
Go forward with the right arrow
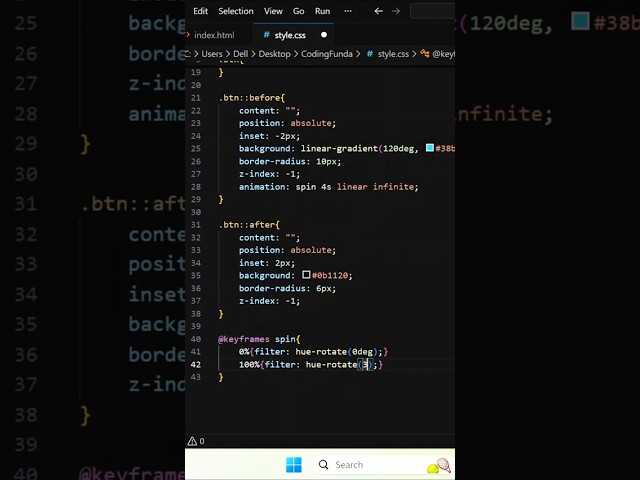[x=396, y=11]
